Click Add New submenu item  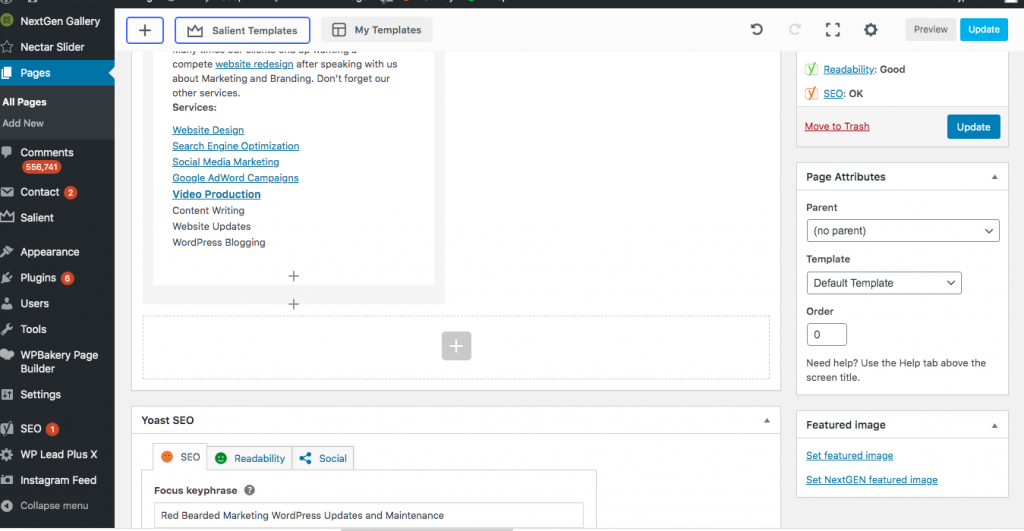click(x=23, y=123)
